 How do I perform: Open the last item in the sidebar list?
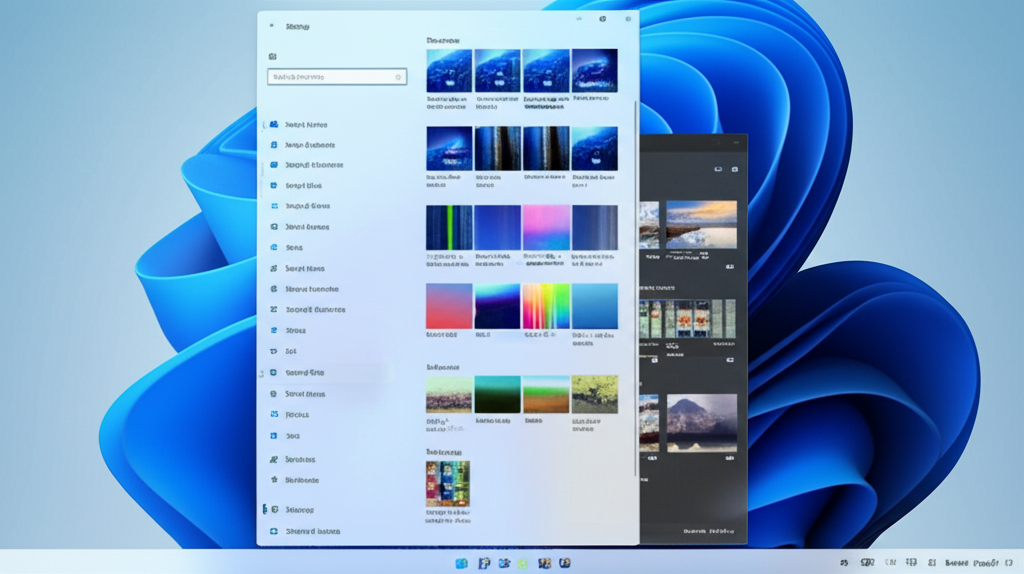point(312,531)
